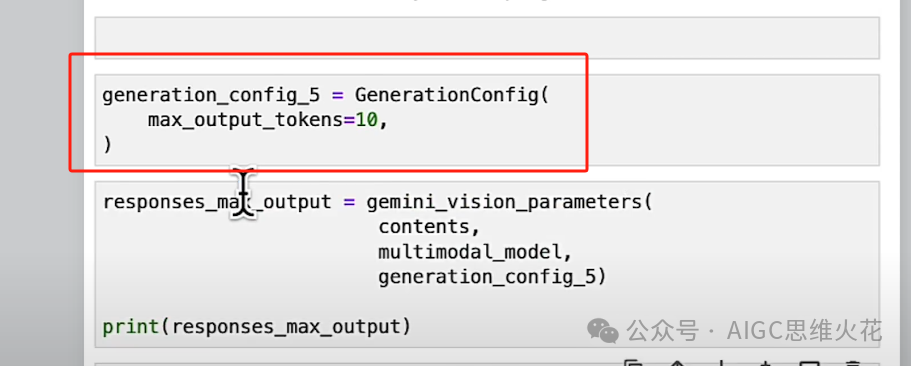This screenshot has height=366, width=911.
Task: Click inside the responses_max_output code cell
Action: (x=487, y=265)
